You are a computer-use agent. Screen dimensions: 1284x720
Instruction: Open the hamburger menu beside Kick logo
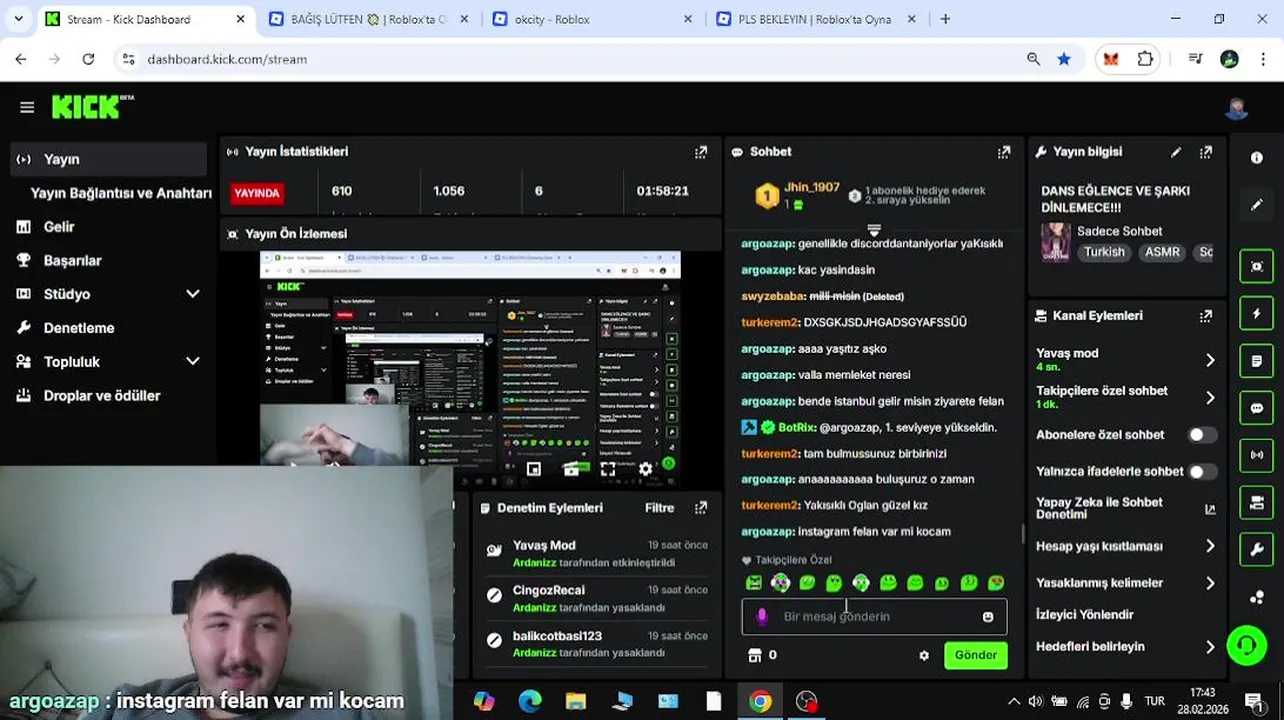pos(27,107)
